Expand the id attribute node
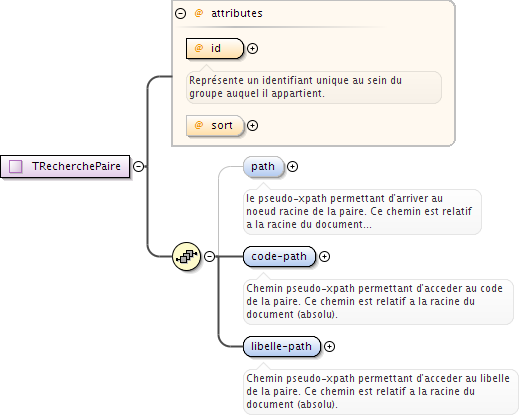 coord(252,49)
